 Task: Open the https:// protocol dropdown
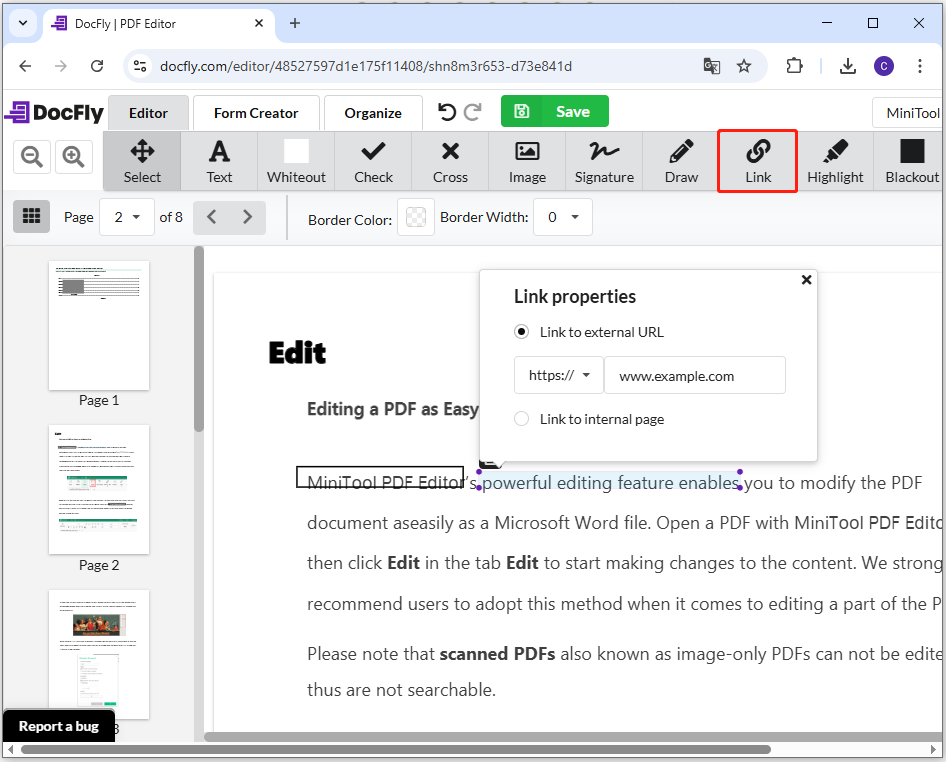click(x=559, y=375)
